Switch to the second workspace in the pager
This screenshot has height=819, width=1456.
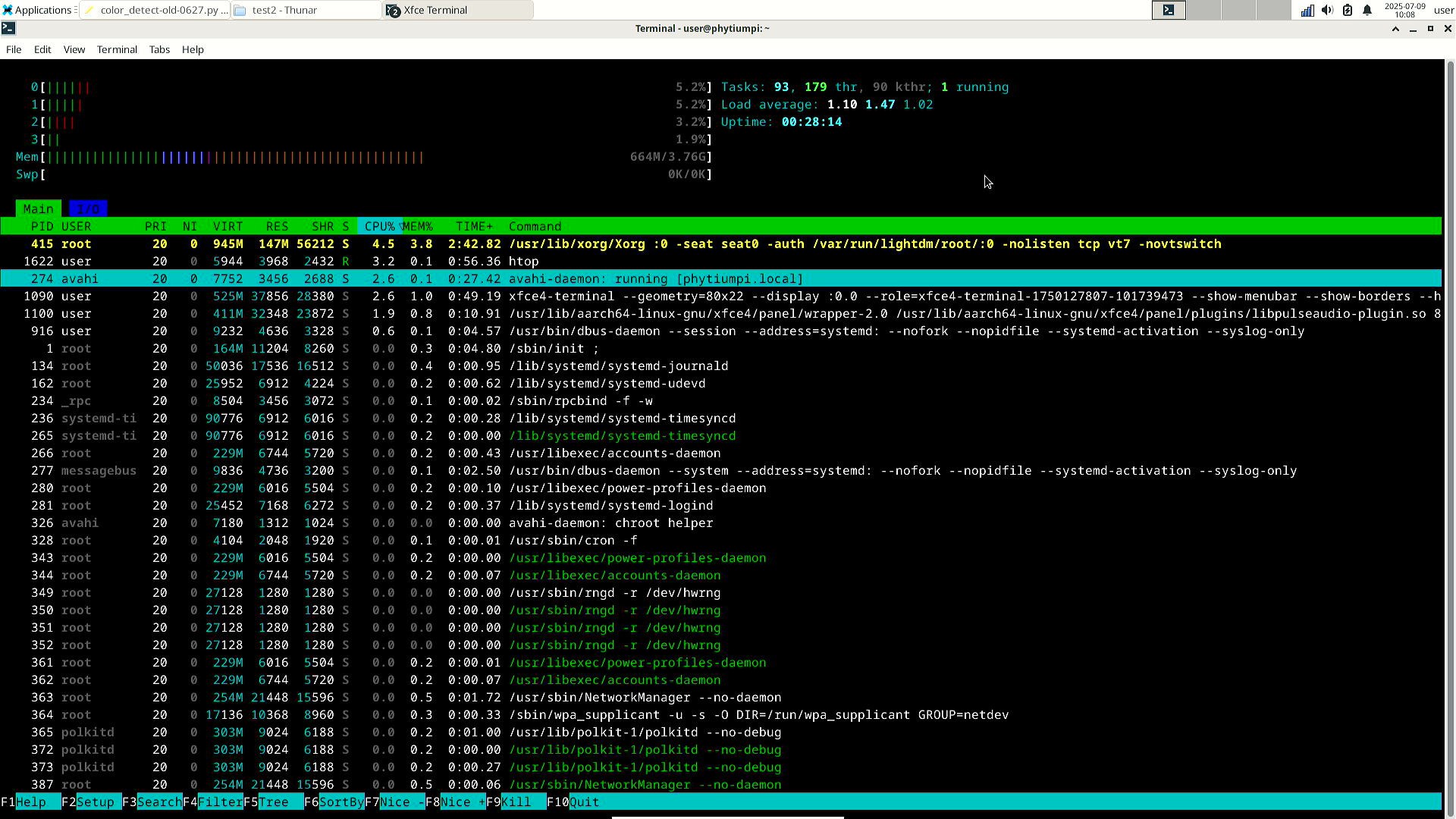coord(1203,10)
